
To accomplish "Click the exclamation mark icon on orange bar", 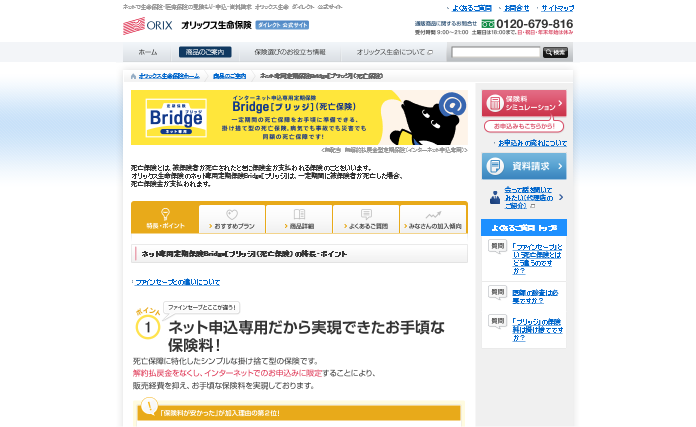I will click(150, 406).
